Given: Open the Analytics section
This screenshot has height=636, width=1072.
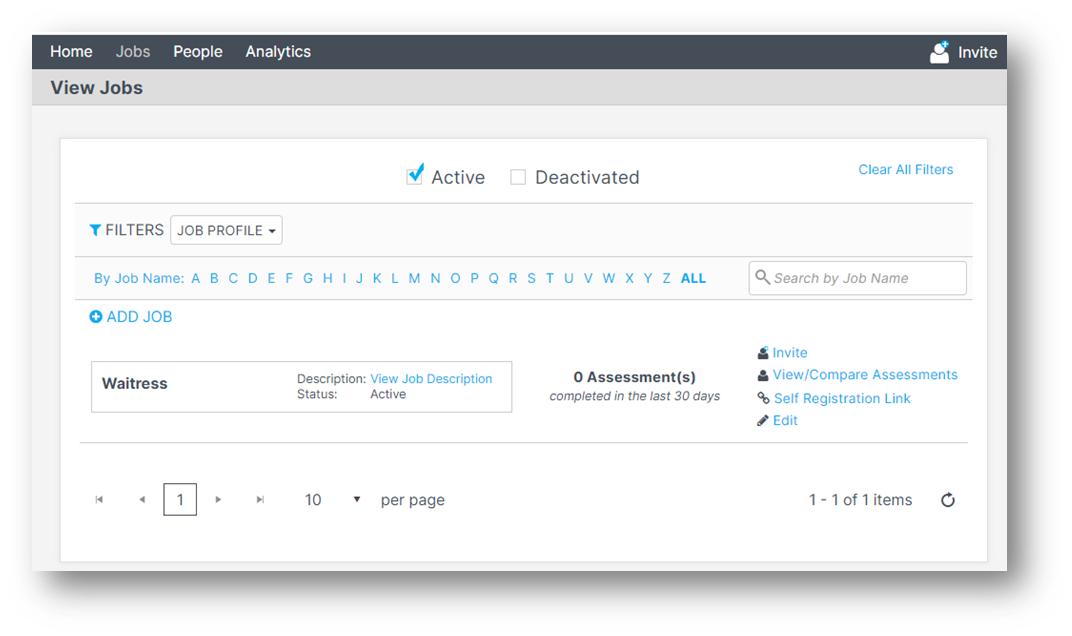Looking at the screenshot, I should [278, 51].
